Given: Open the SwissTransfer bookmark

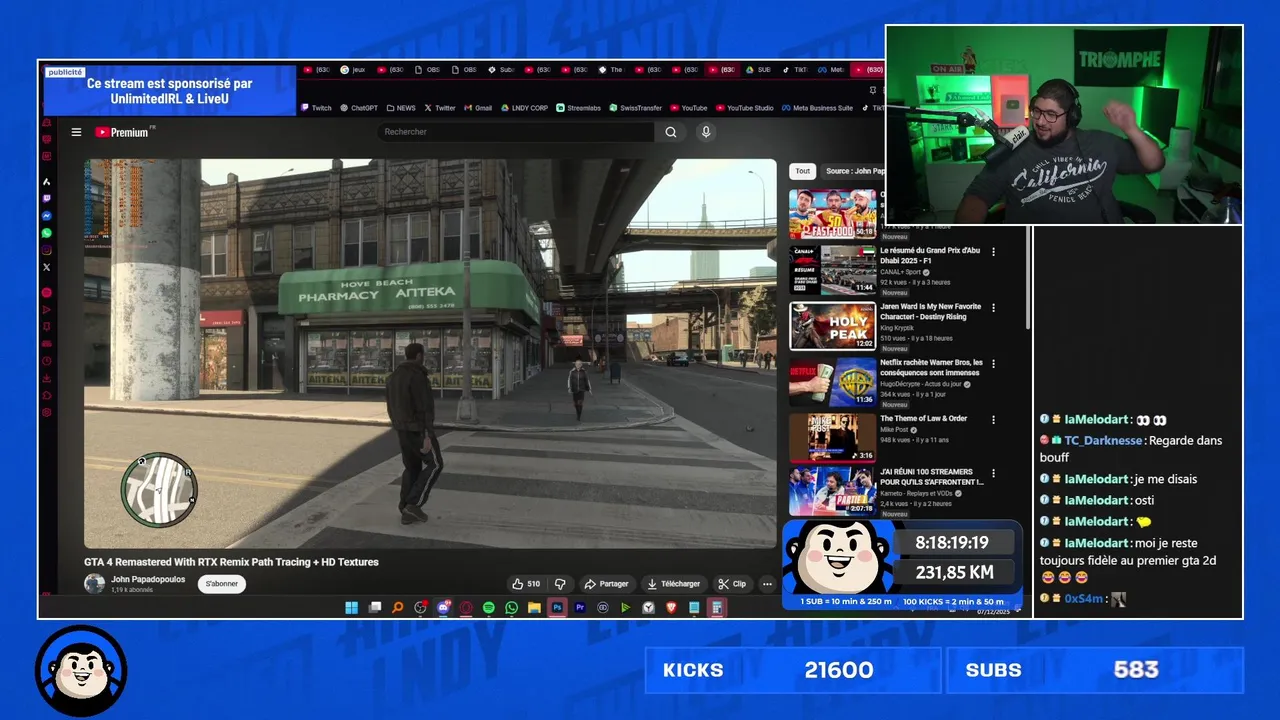Looking at the screenshot, I should (x=636, y=108).
